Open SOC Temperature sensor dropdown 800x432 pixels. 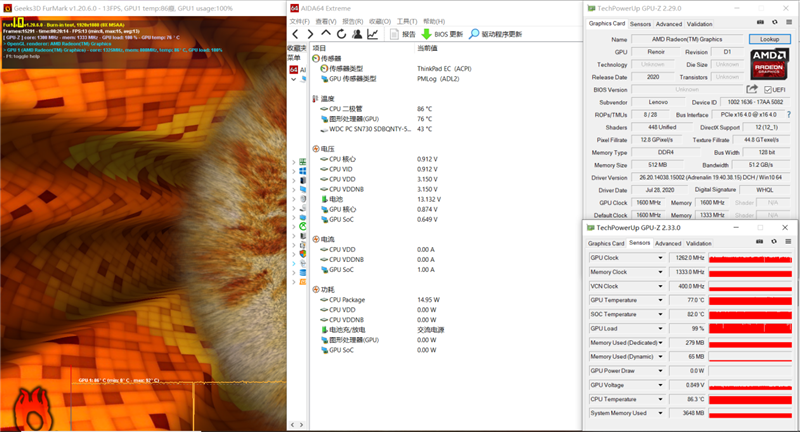660,315
